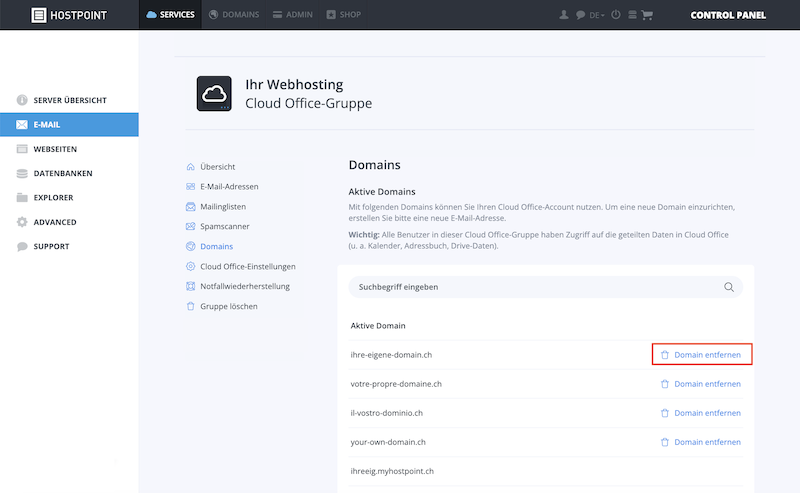
Task: Open Cloud Office-Einstellungen link
Action: click(247, 266)
